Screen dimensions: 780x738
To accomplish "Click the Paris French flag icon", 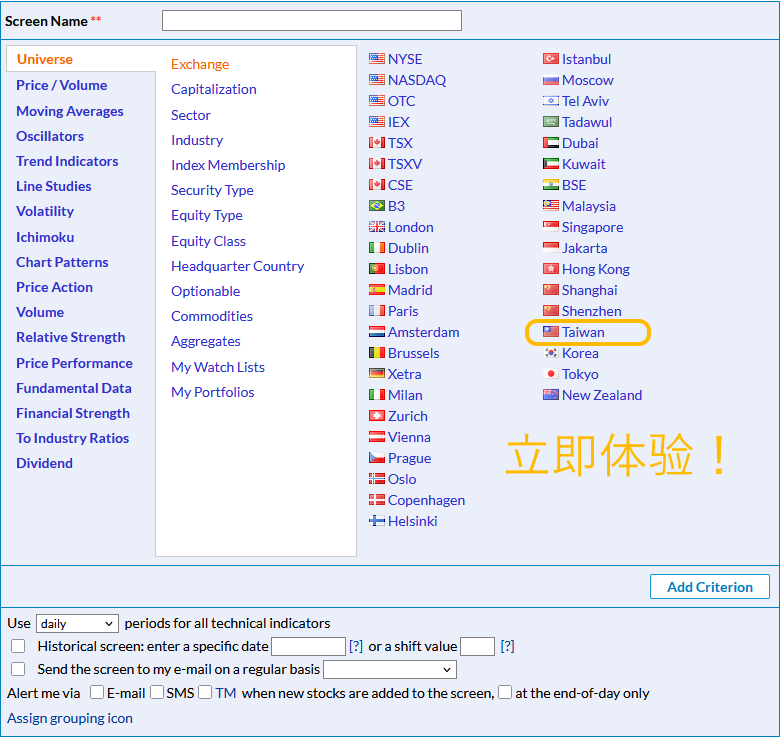I will point(377,311).
